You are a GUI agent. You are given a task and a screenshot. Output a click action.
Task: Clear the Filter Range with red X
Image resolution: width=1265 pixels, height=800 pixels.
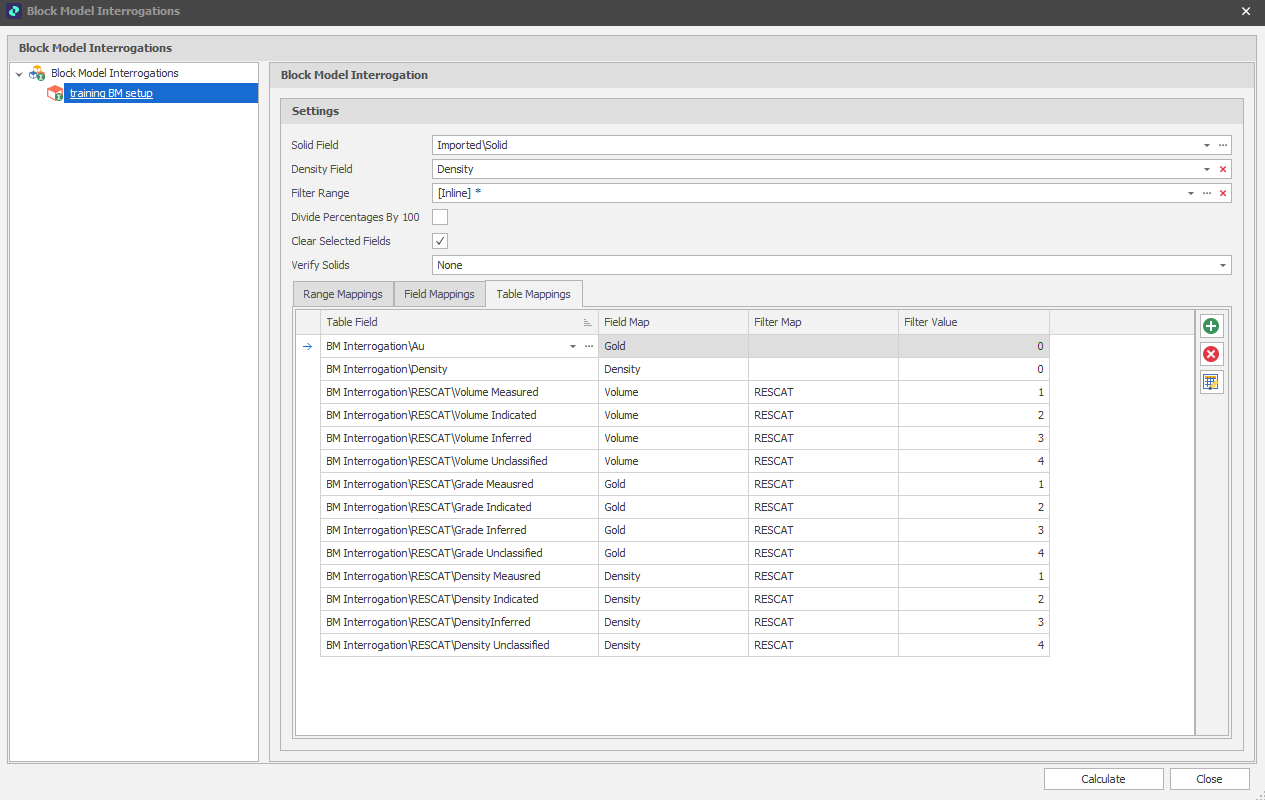(1222, 193)
